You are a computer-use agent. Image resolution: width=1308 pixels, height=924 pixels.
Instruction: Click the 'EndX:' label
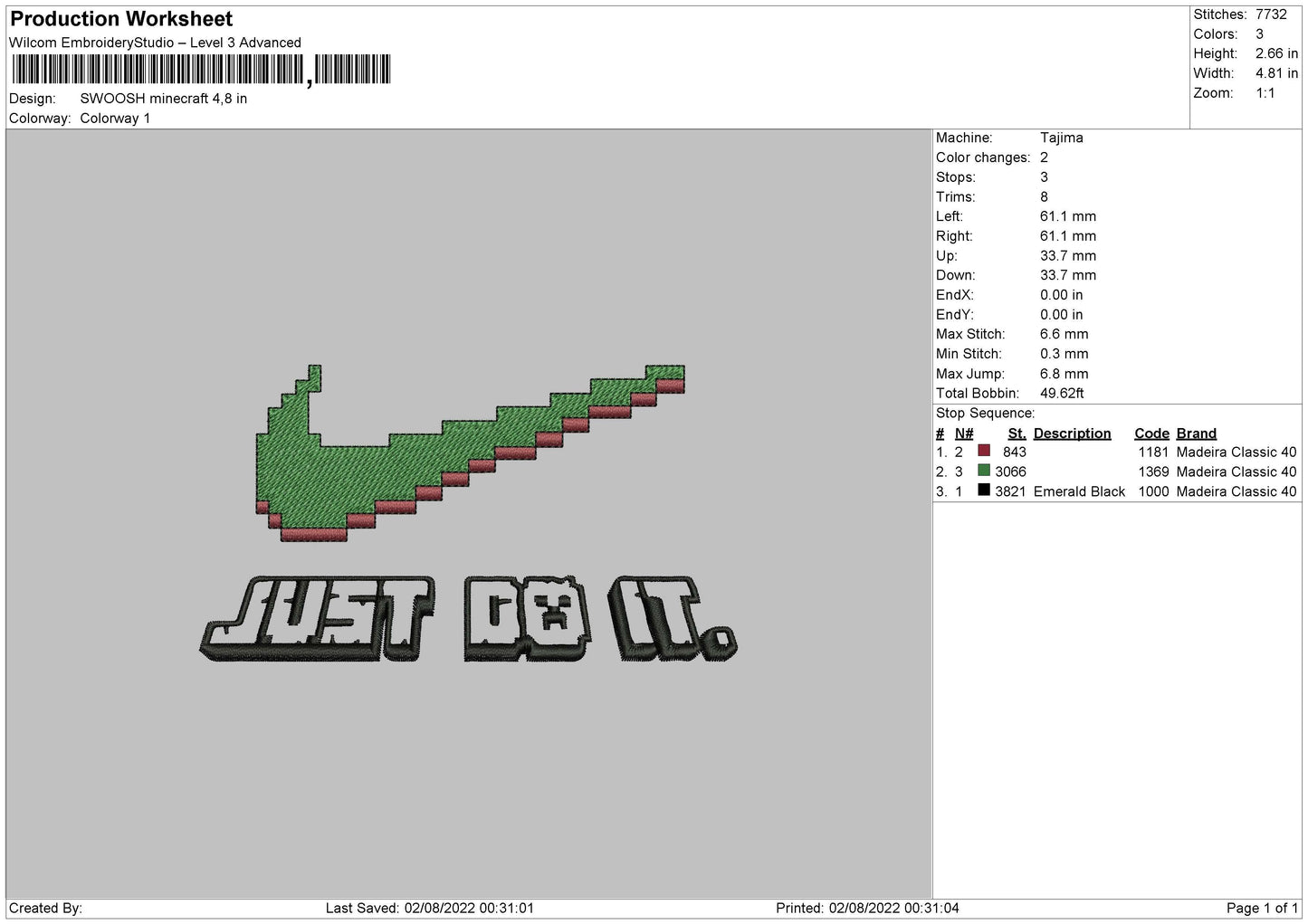(955, 295)
